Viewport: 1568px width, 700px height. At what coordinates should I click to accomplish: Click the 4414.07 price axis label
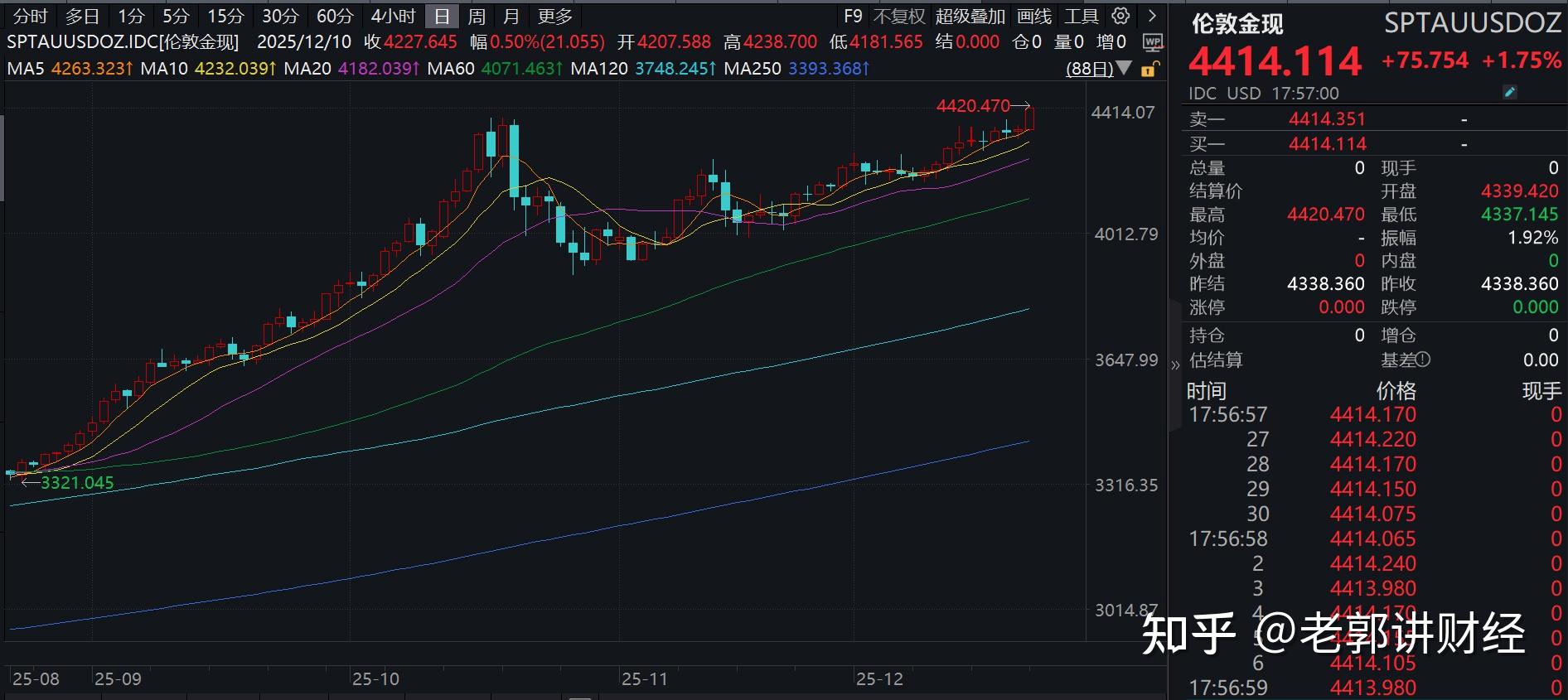point(1123,113)
